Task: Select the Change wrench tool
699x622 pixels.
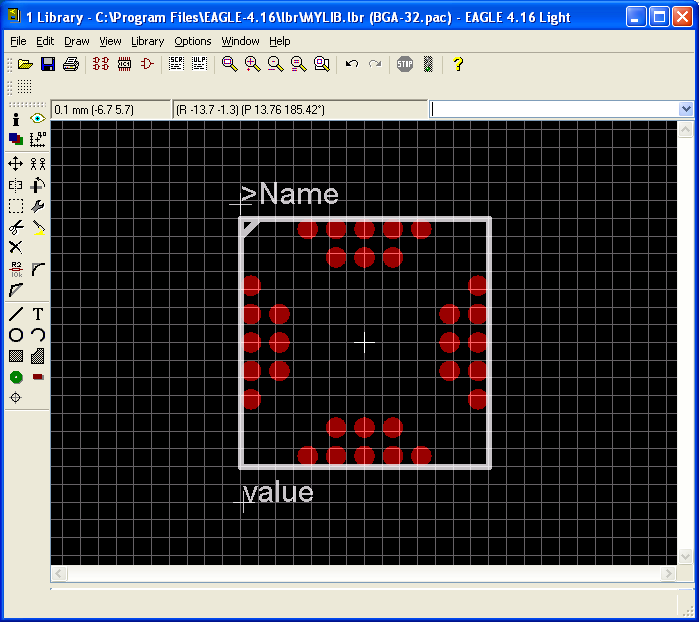Action: click(x=38, y=206)
